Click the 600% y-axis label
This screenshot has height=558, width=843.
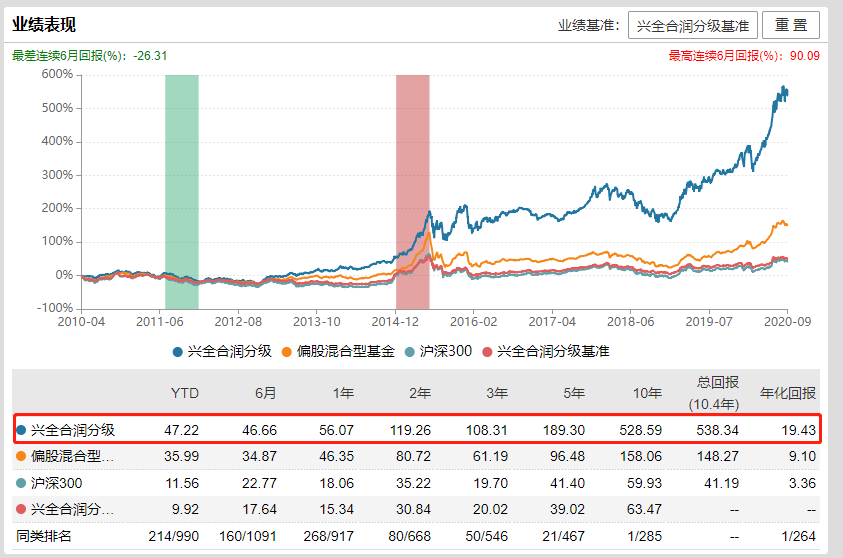[57, 74]
